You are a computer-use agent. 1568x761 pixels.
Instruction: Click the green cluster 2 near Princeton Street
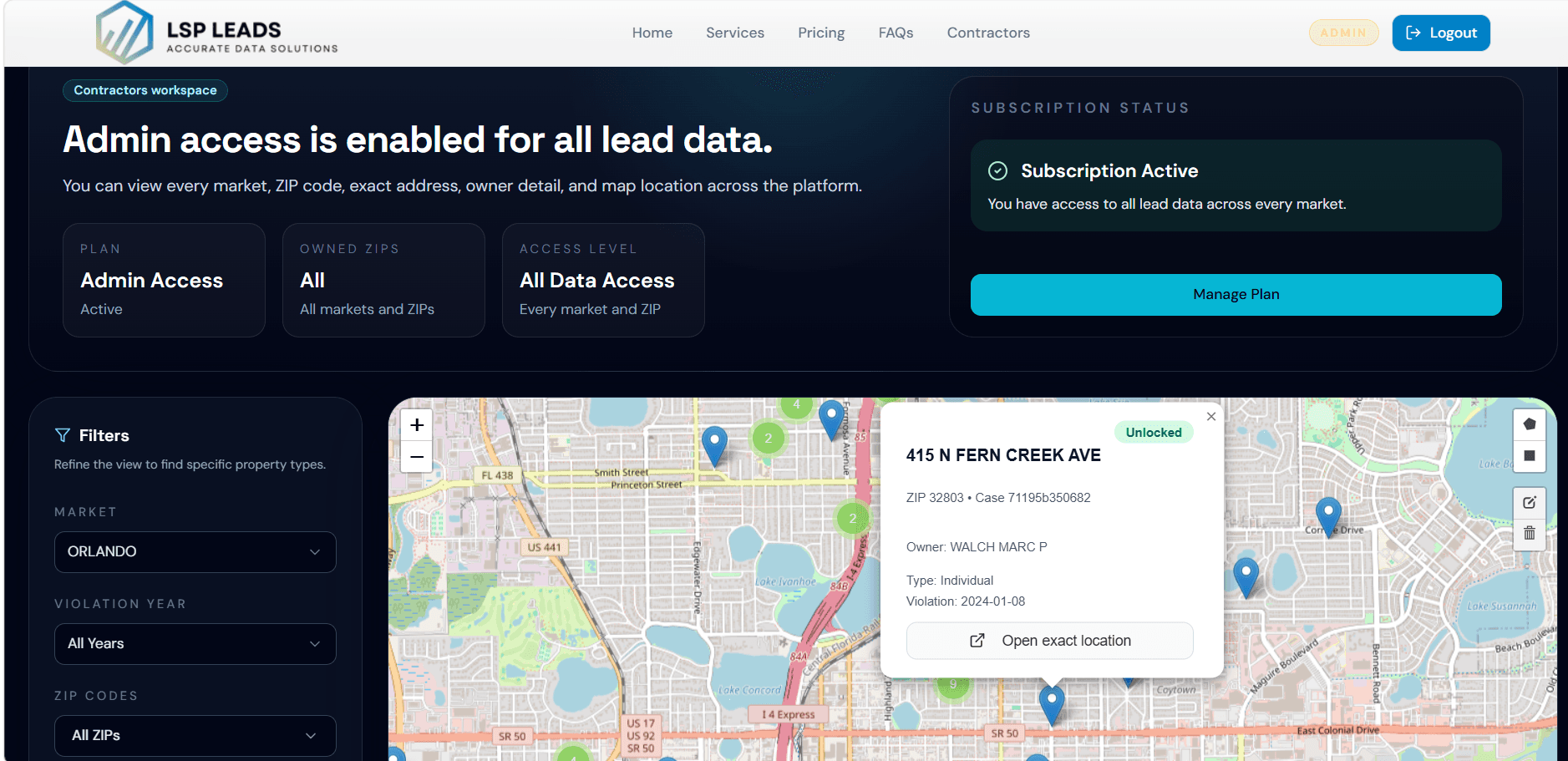(x=769, y=438)
